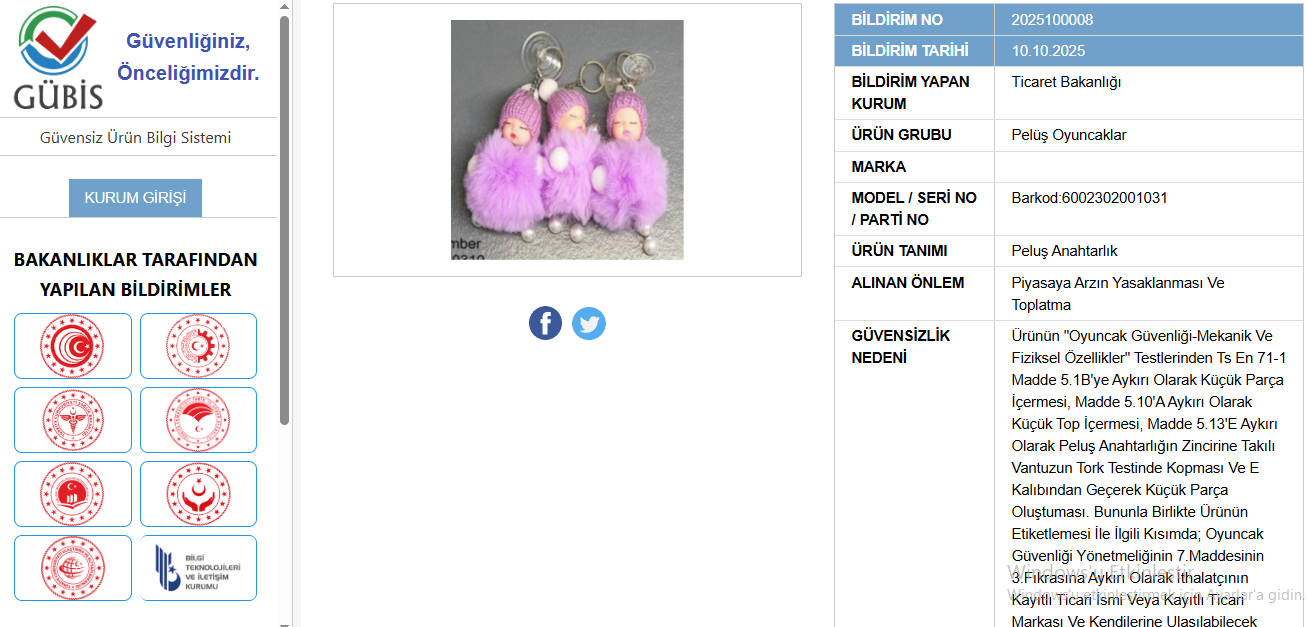1307x627 pixels.
Task: Open the globe-emblem transport ministry notifications
Action: (x=73, y=568)
